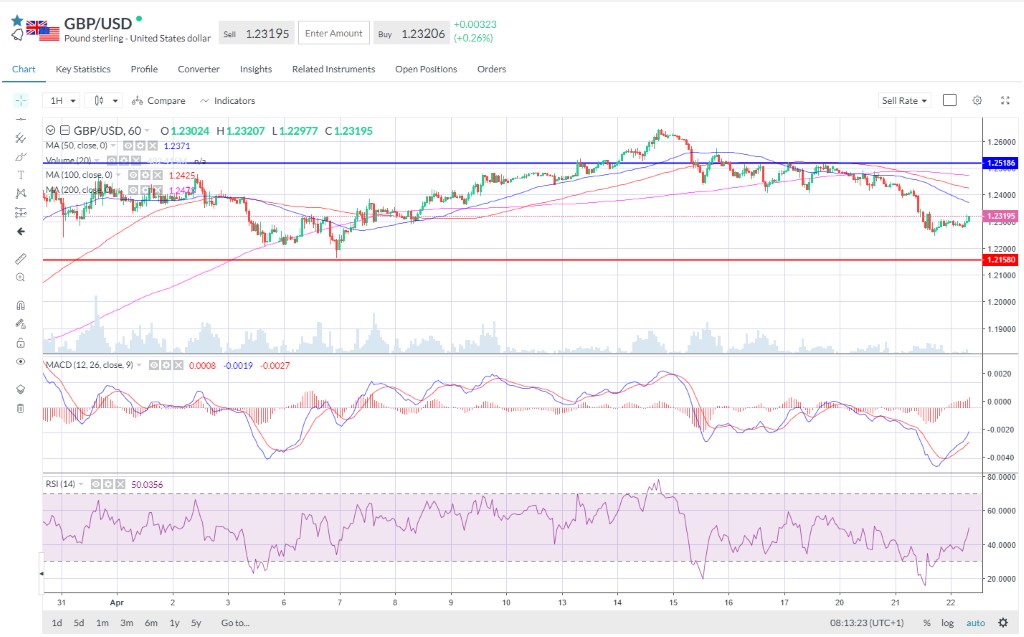Click the ruler measure tool

coord(21,259)
